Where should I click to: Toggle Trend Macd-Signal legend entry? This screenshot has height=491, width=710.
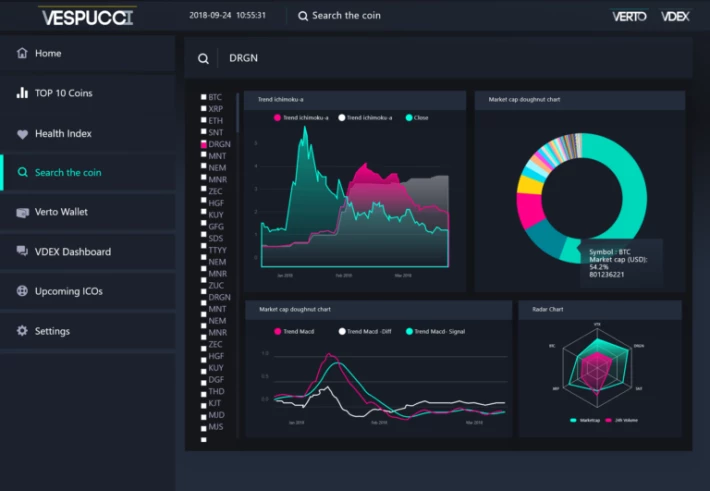(436, 332)
